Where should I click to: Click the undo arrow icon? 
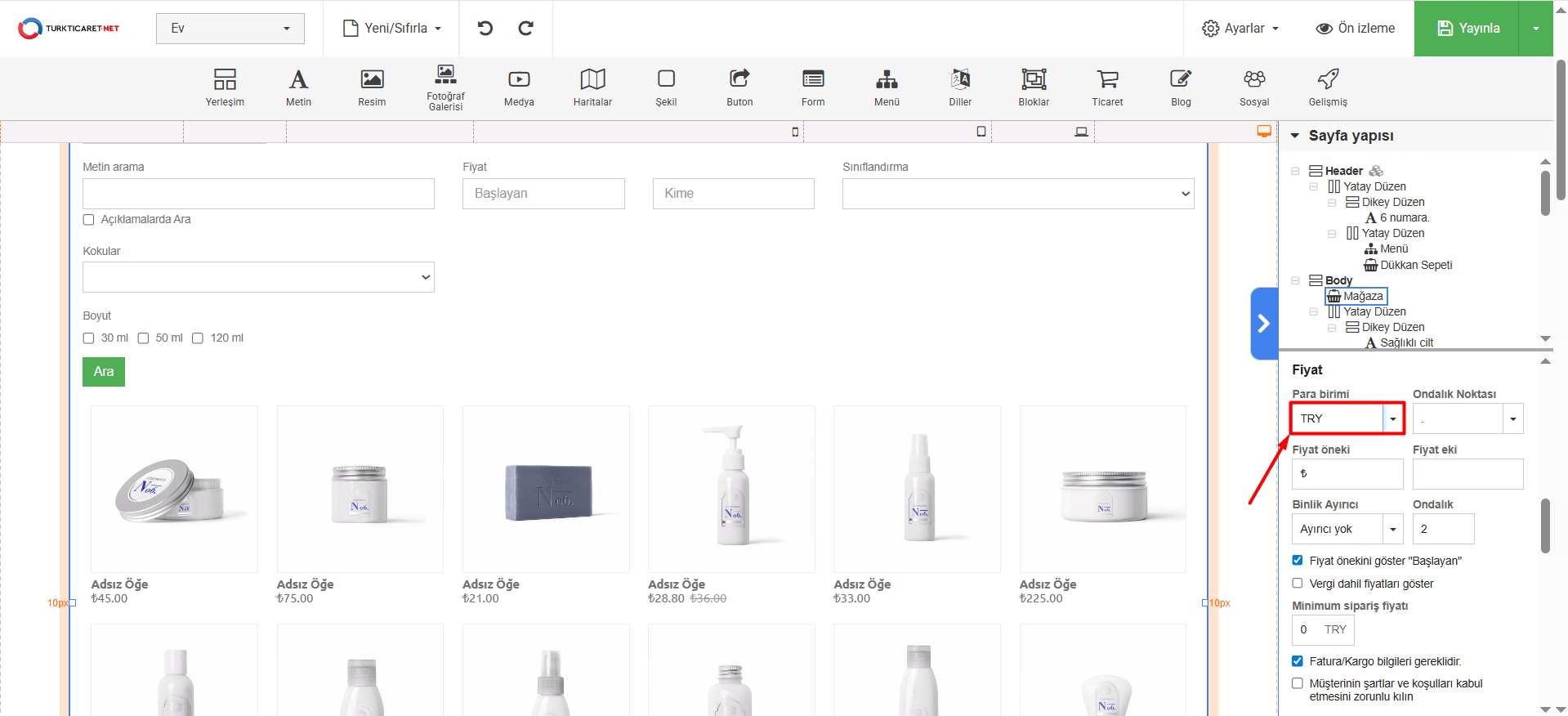485,29
